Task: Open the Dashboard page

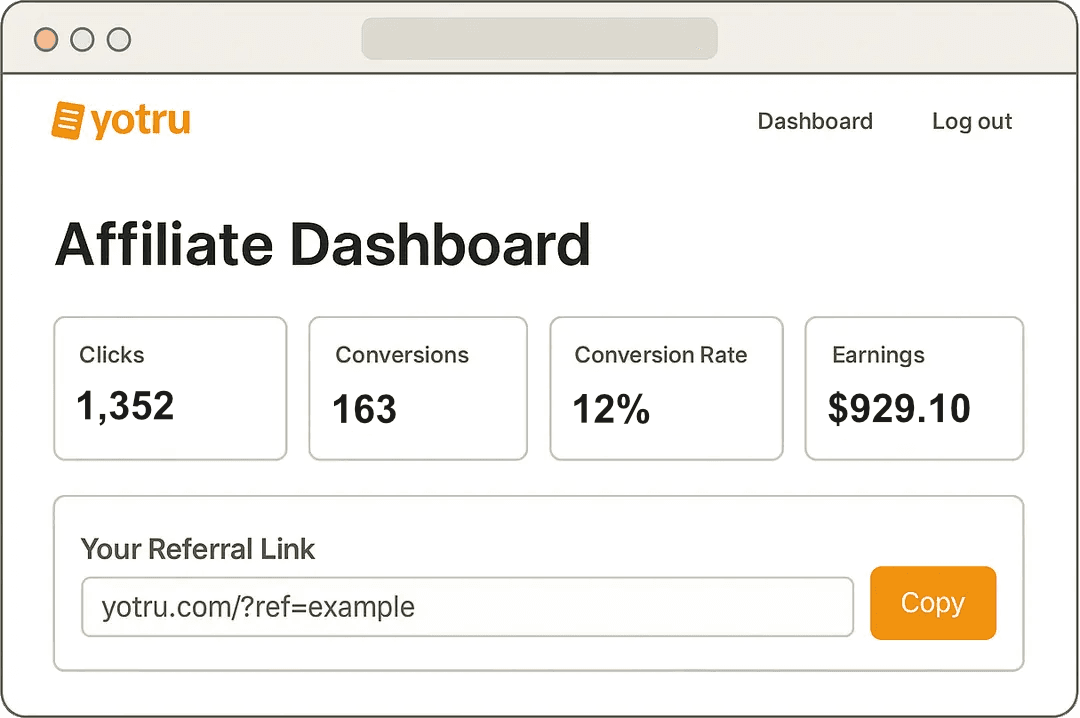Action: coord(815,121)
